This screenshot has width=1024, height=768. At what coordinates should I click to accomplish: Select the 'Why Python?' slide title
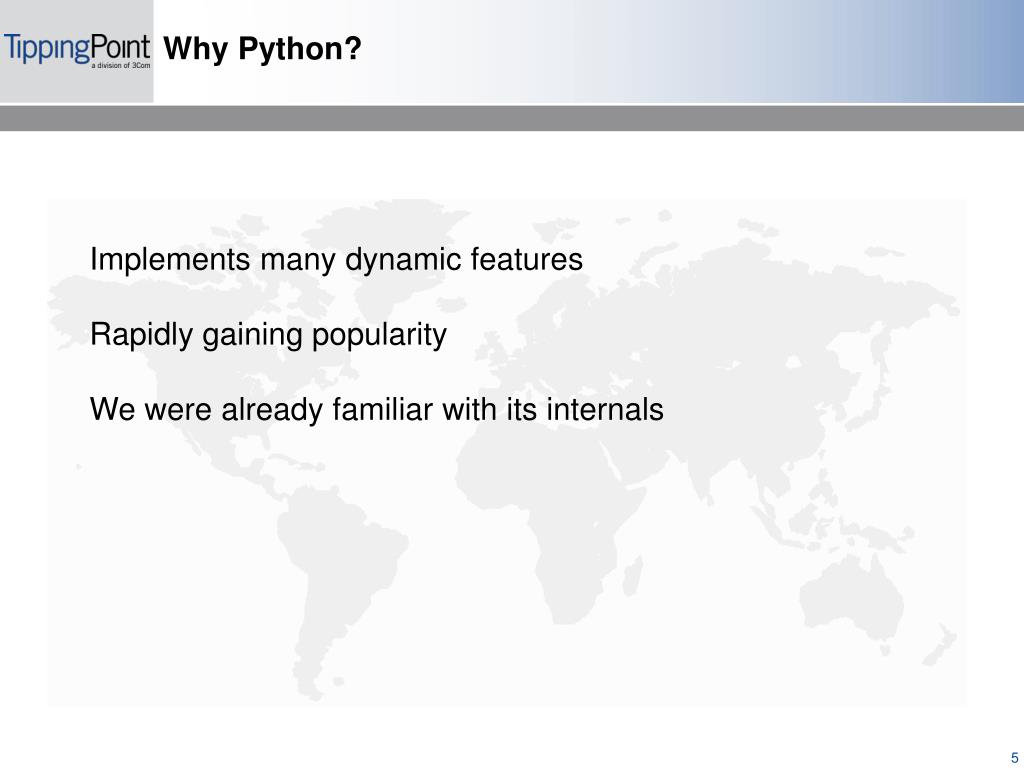262,49
